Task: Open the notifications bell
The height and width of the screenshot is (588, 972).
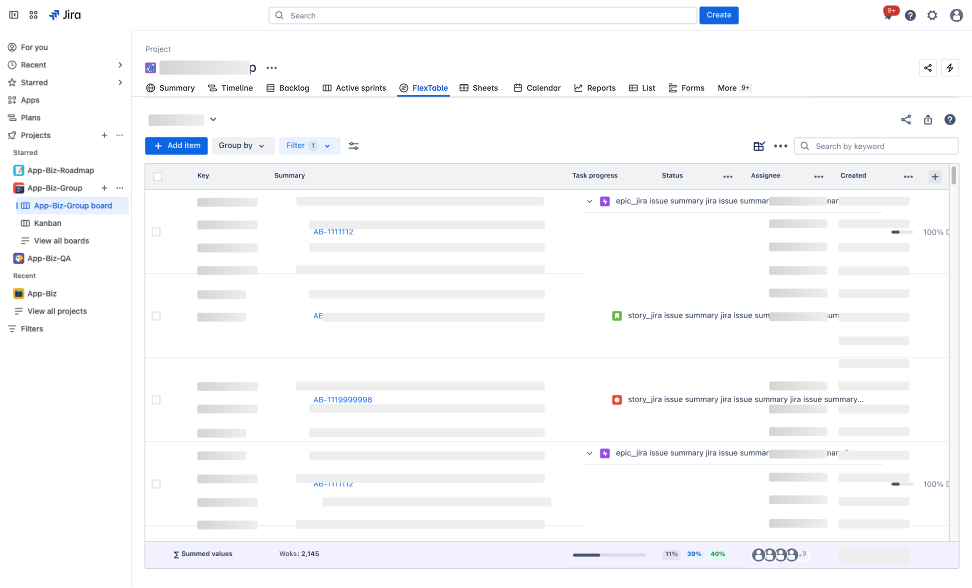Action: (889, 15)
